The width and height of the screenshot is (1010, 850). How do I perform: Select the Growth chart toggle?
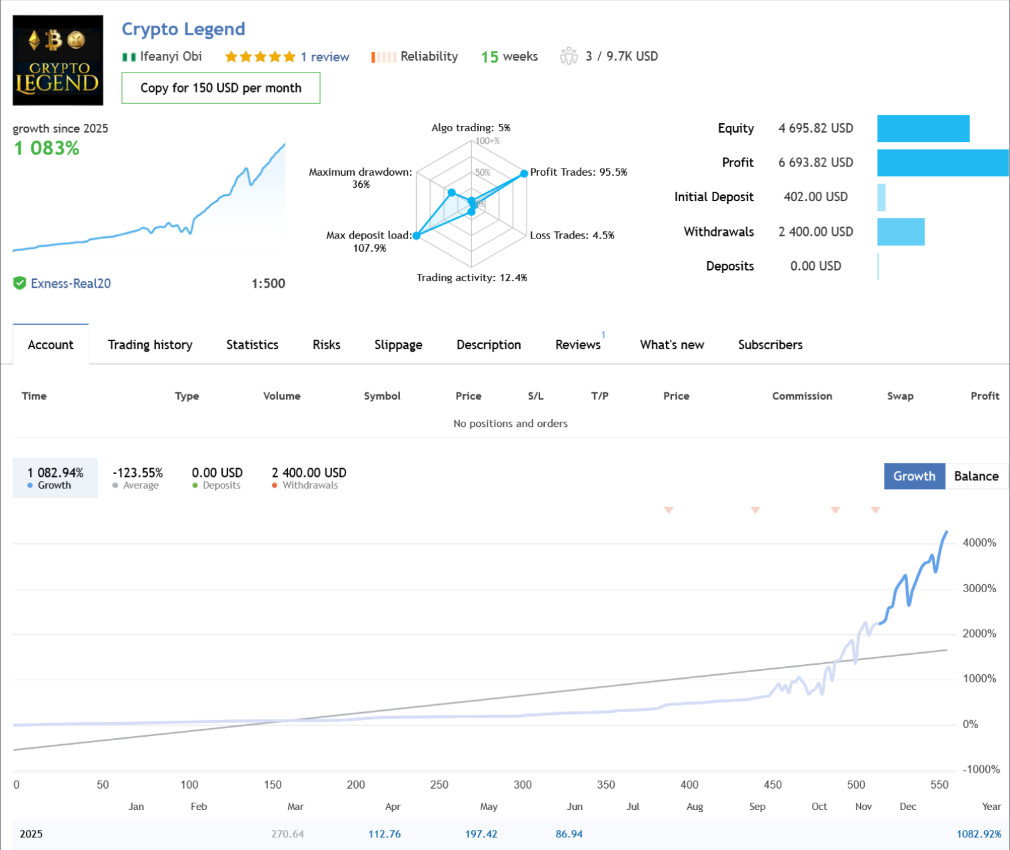(914, 476)
